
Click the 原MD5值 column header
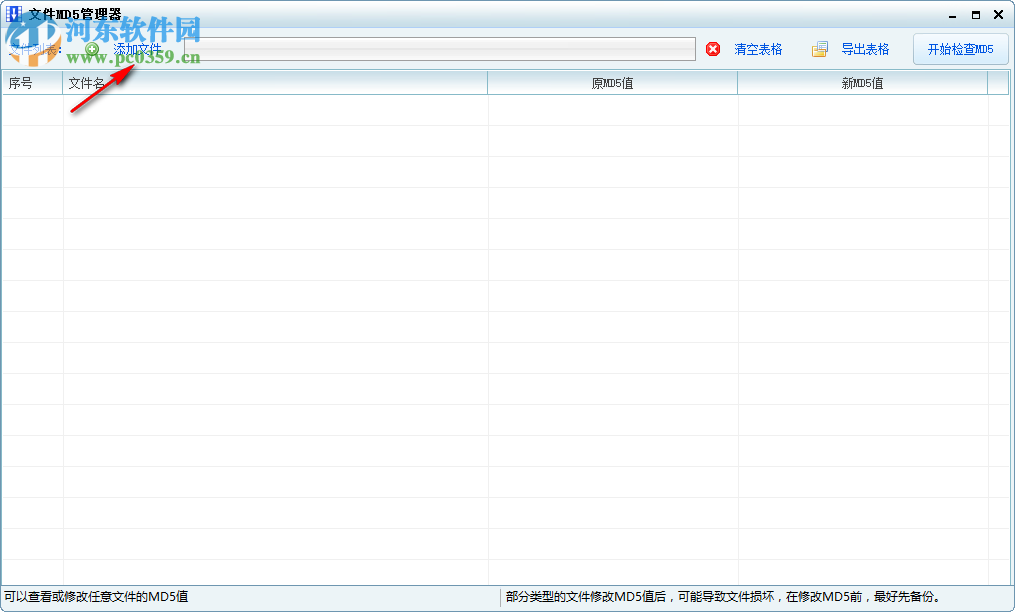click(x=612, y=83)
